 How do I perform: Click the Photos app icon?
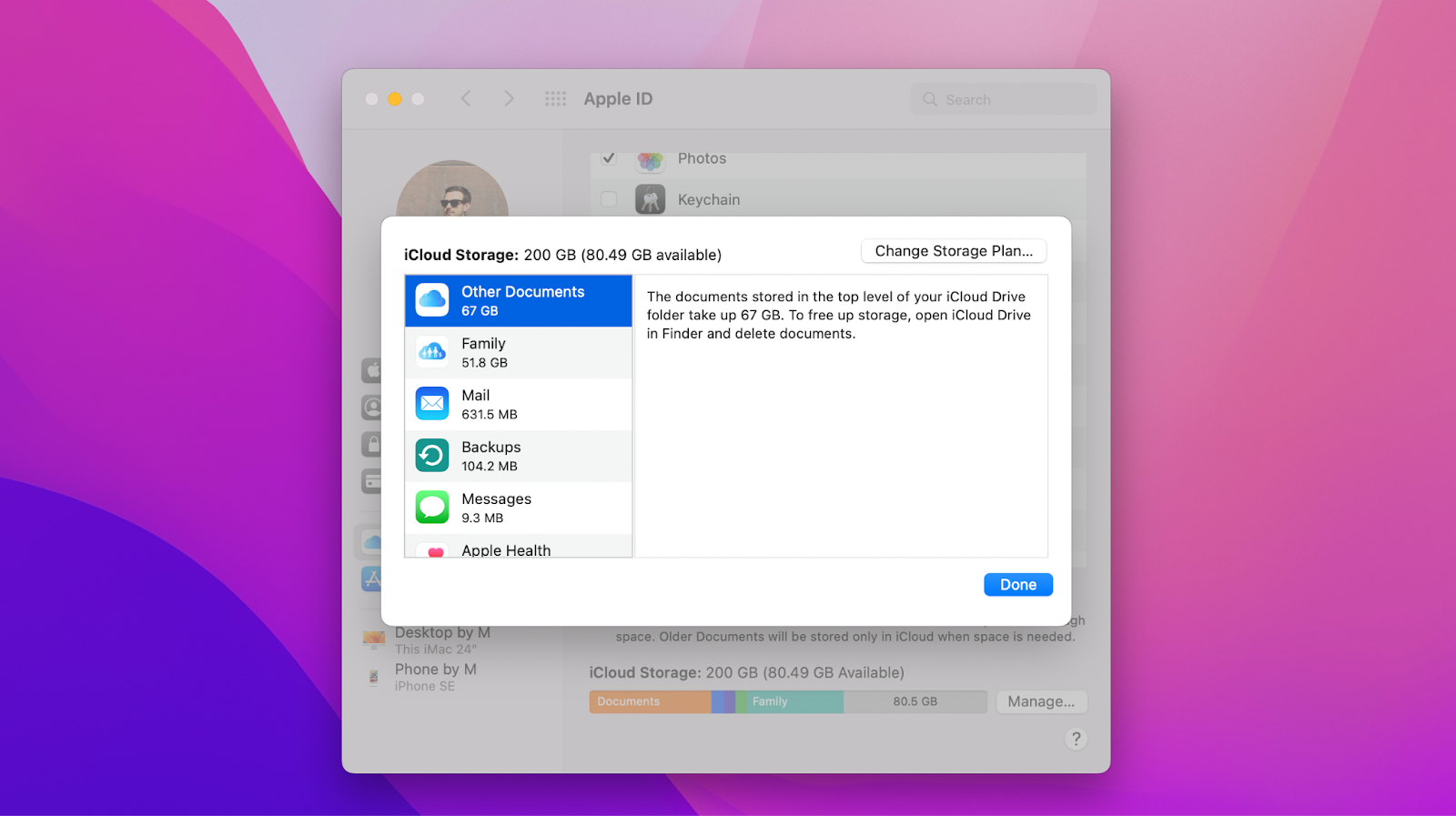(x=650, y=160)
